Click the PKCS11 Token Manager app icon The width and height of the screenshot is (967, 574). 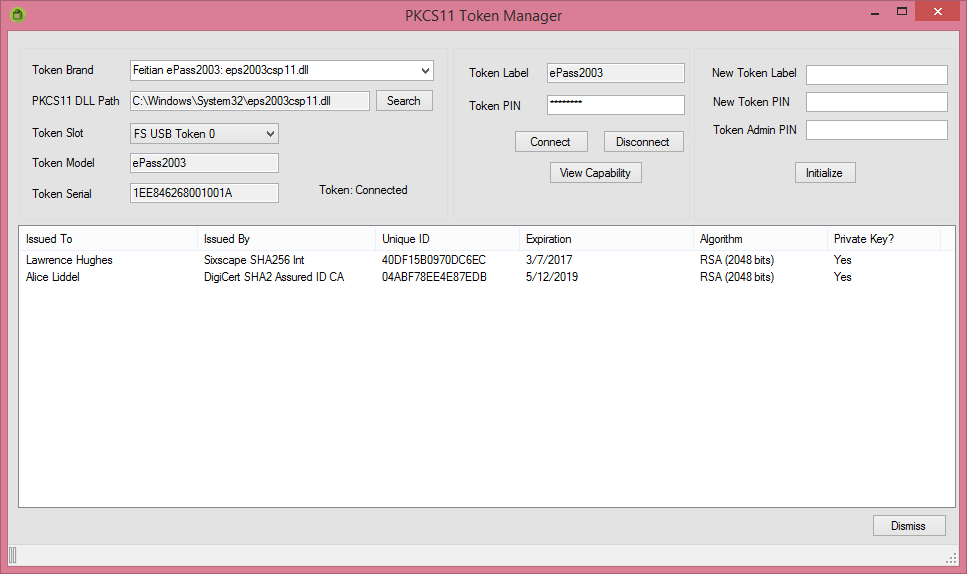coord(18,15)
